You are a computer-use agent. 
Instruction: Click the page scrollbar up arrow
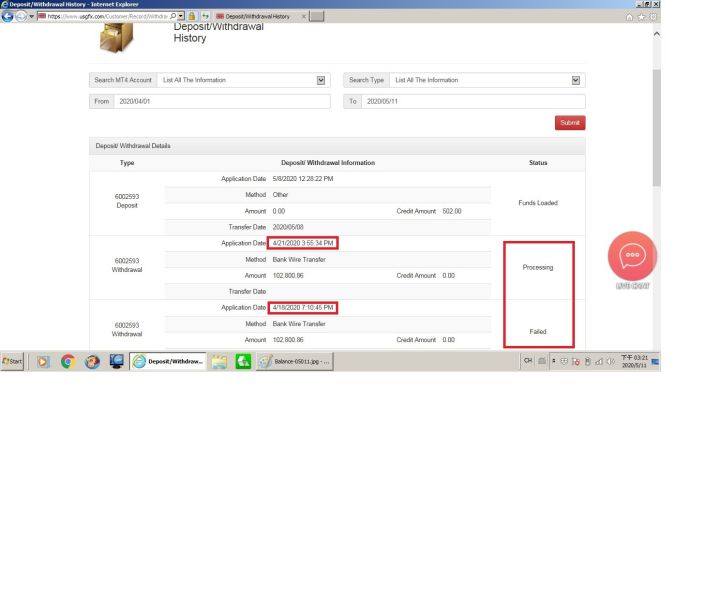coord(657,34)
